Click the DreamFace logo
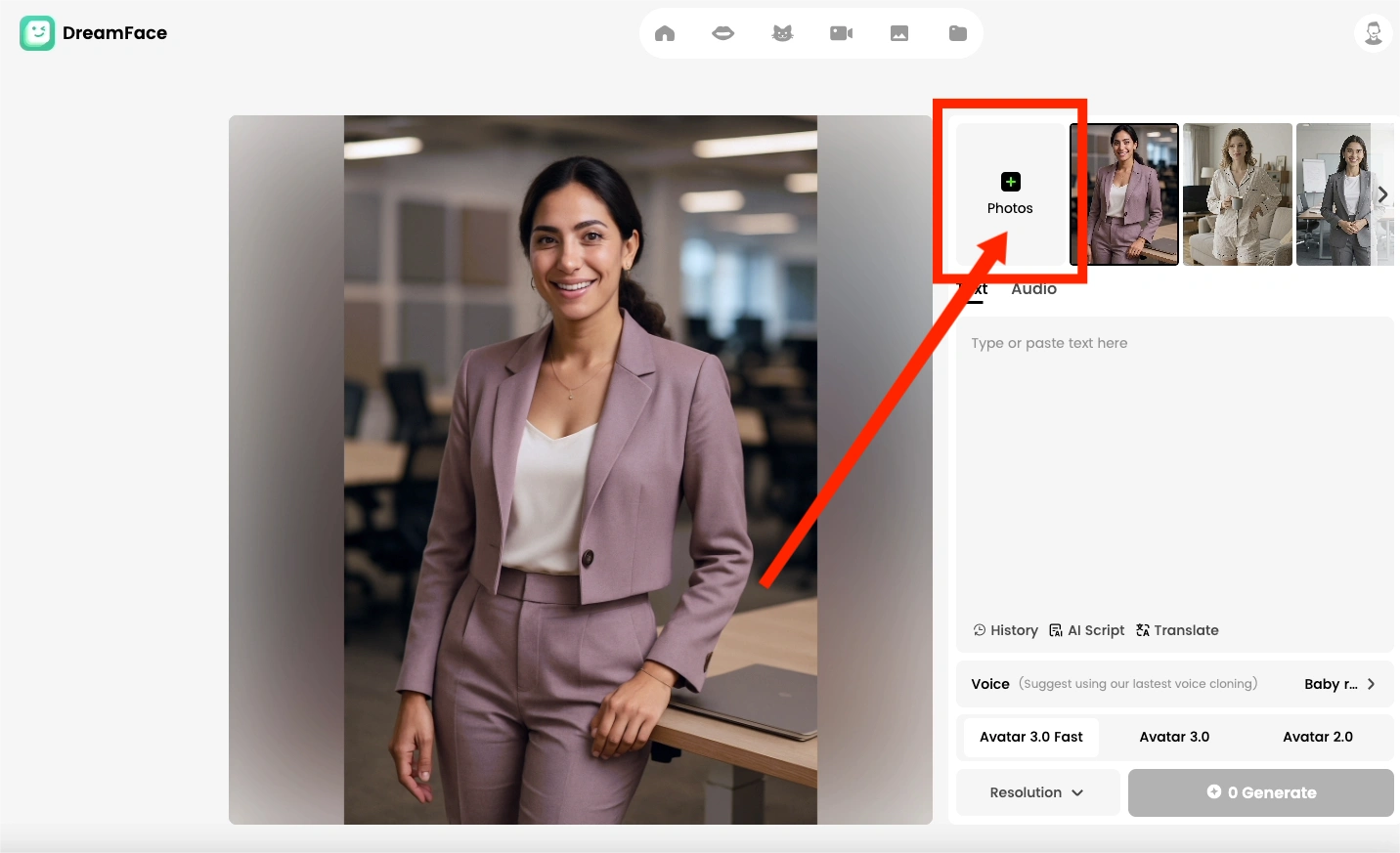 (94, 33)
